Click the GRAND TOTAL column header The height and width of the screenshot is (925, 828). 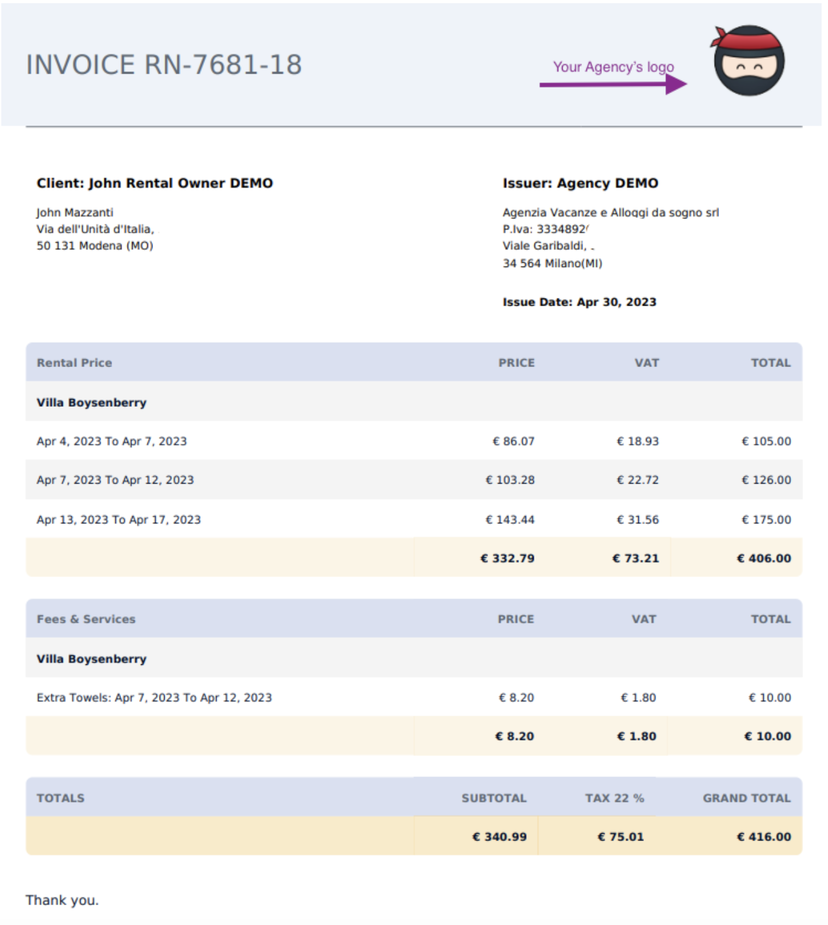[x=746, y=798]
